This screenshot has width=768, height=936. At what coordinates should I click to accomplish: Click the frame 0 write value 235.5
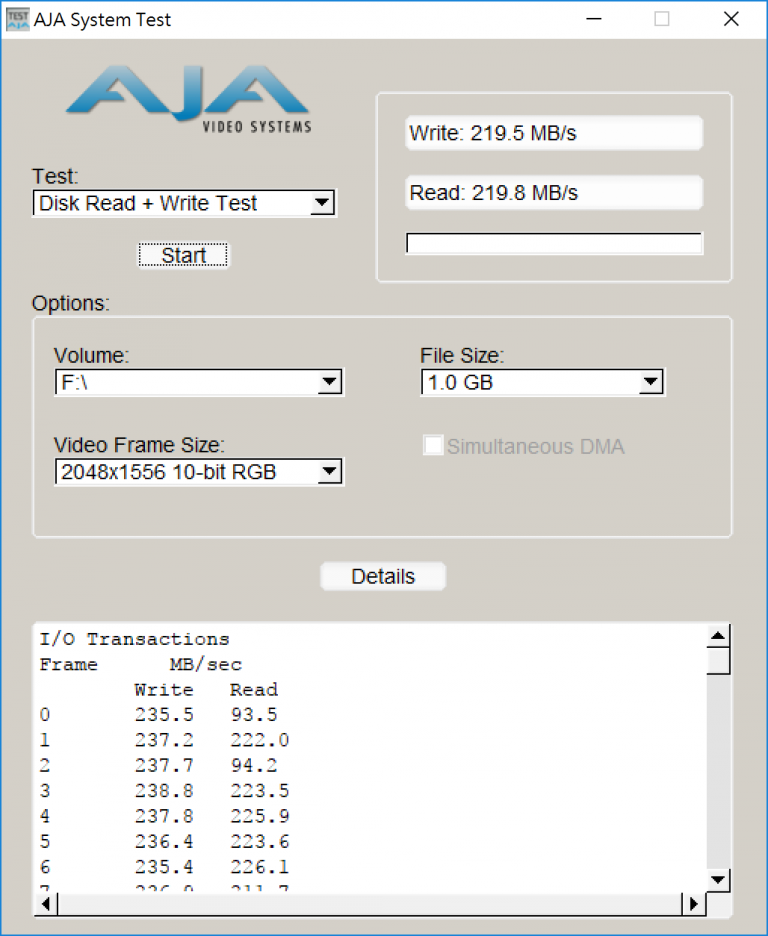click(x=164, y=715)
